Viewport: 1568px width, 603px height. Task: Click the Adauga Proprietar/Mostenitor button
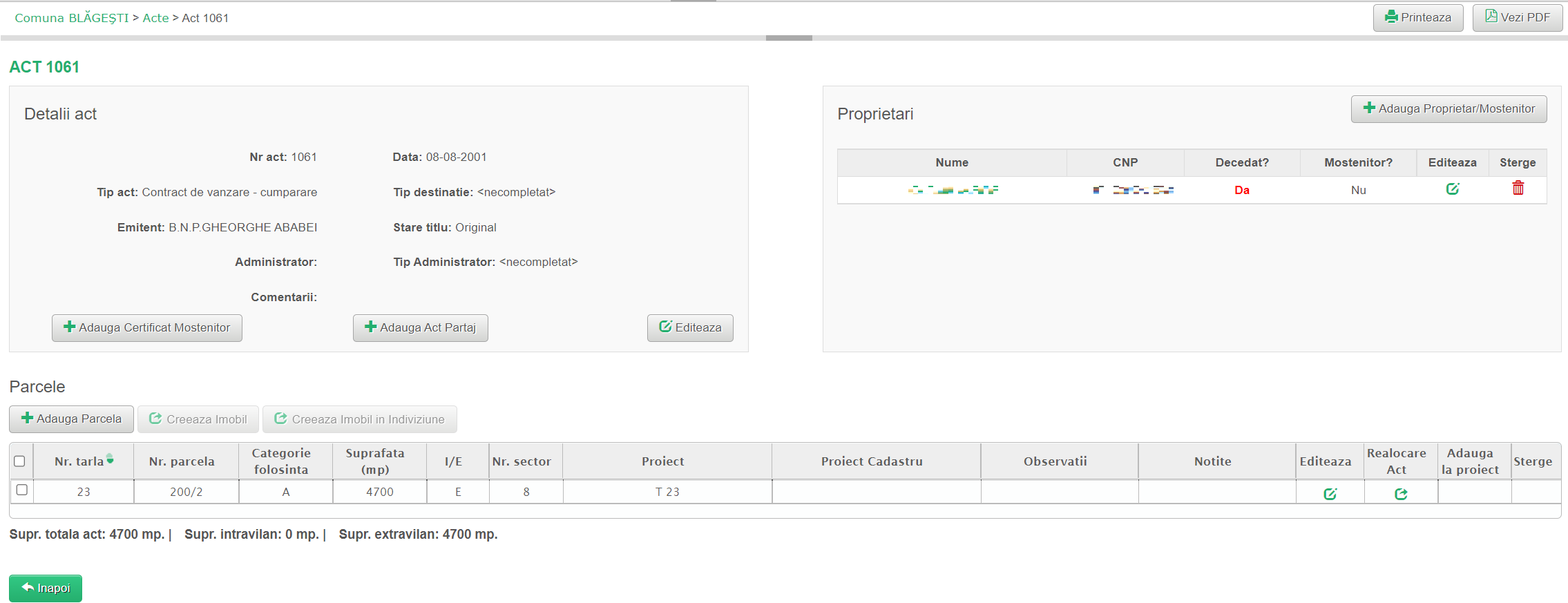click(x=1449, y=109)
